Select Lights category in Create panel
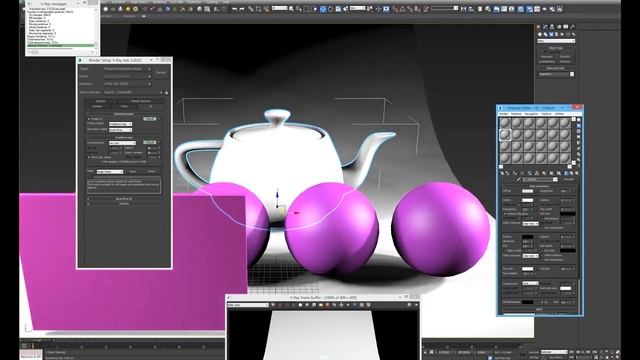 551,34
